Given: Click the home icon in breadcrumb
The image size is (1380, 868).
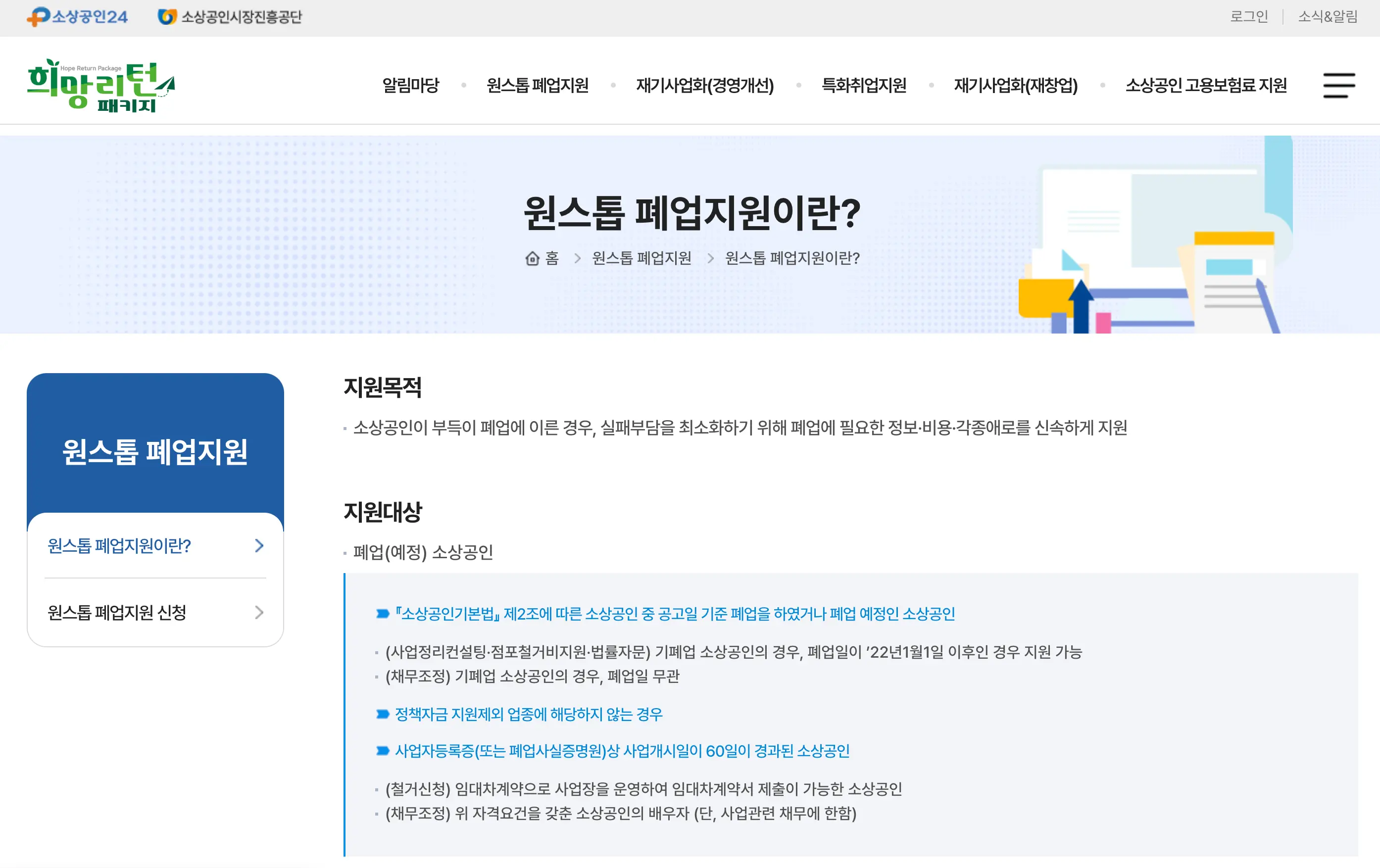Looking at the screenshot, I should click(x=532, y=258).
